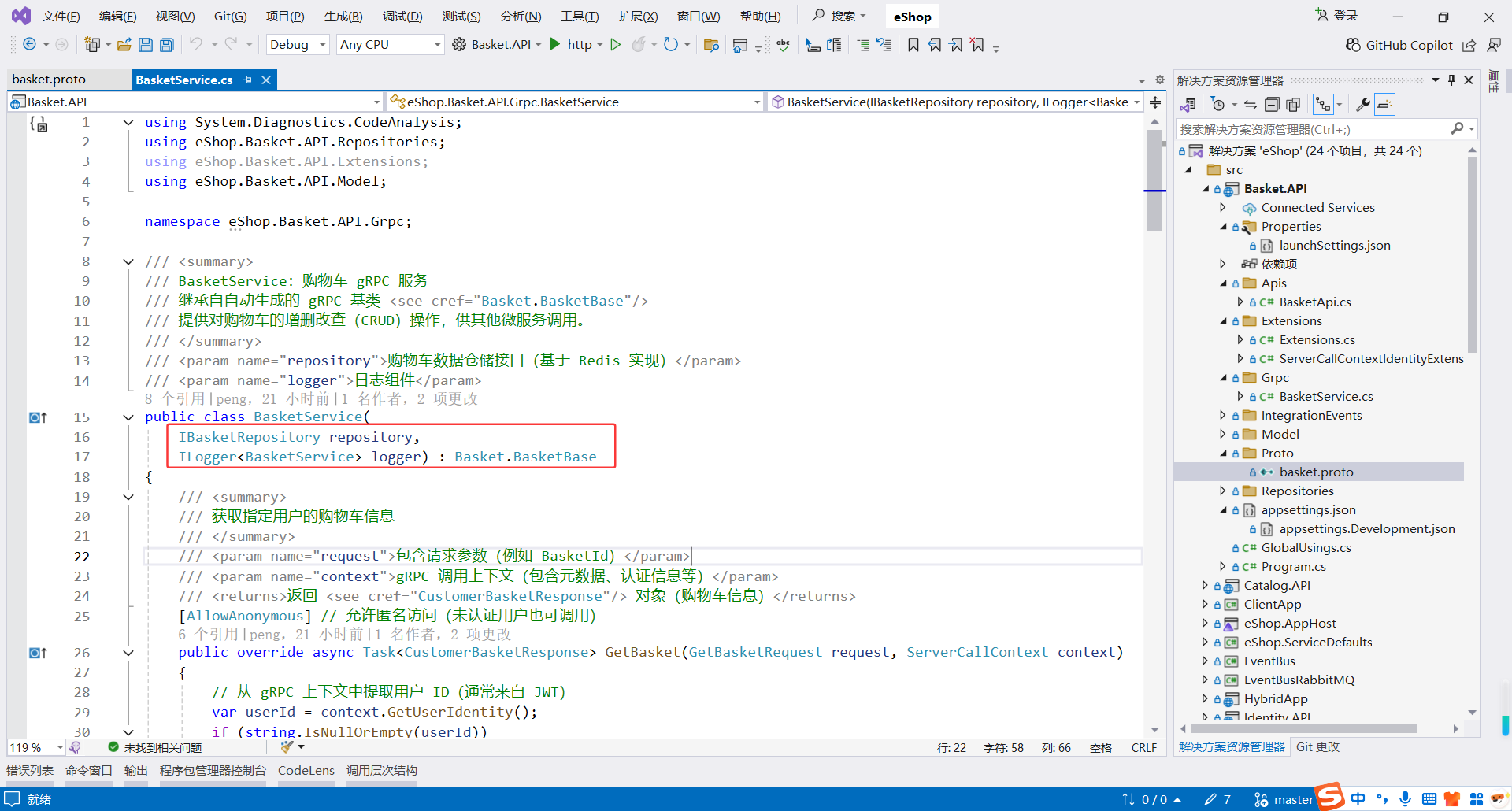Click the Collapse All icon in Solution Explorer
1512x811 pixels.
(1272, 104)
